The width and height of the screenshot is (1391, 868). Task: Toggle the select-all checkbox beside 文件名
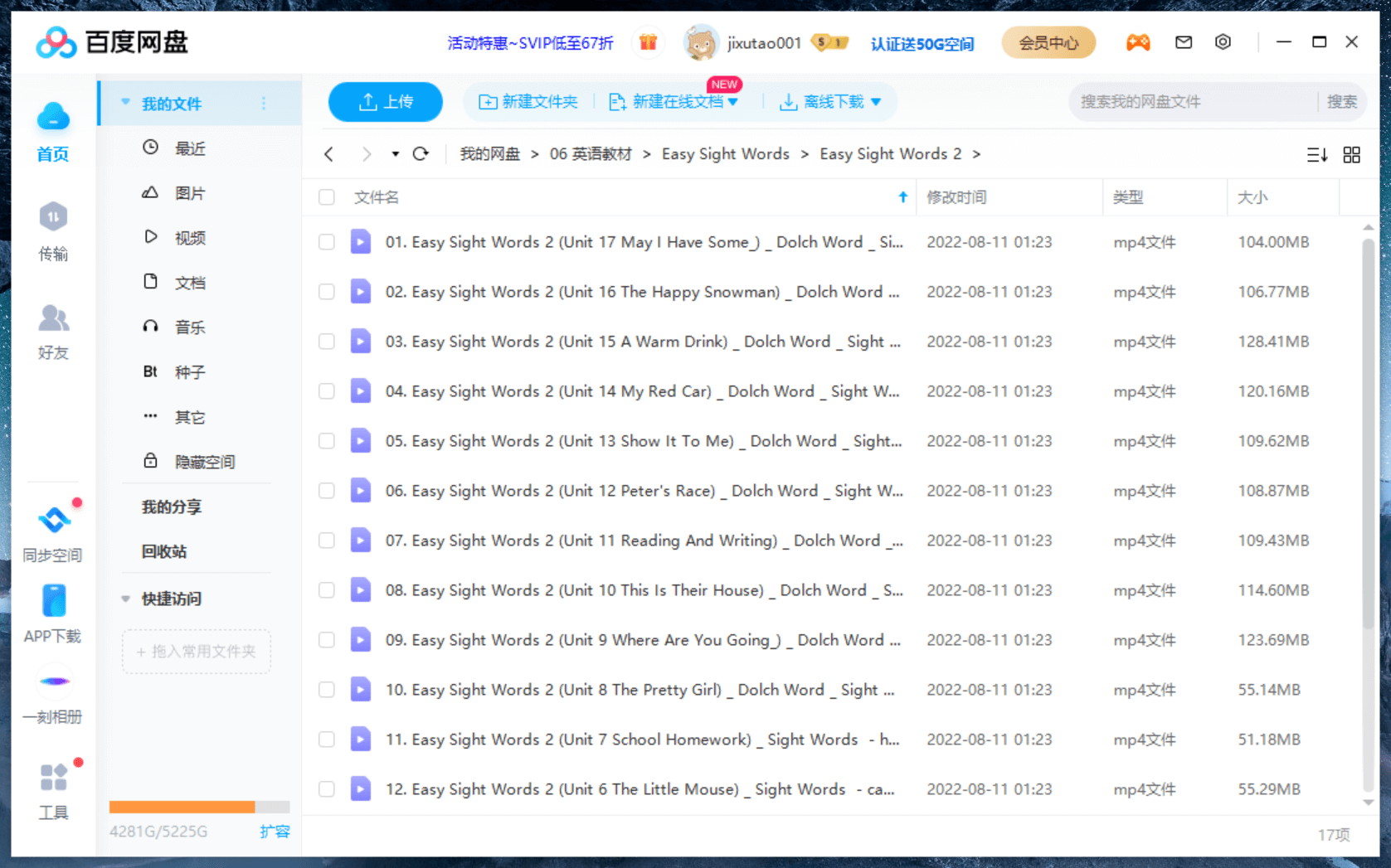click(x=327, y=197)
